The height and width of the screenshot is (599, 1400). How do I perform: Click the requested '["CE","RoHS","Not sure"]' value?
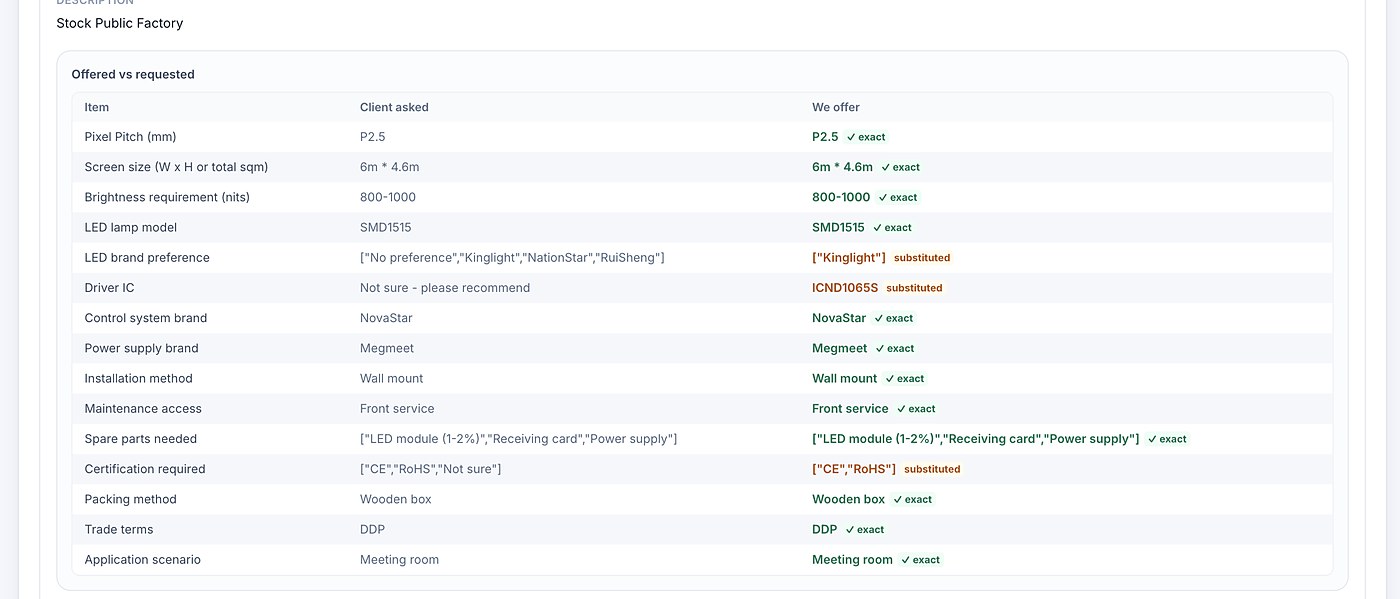[x=431, y=469]
